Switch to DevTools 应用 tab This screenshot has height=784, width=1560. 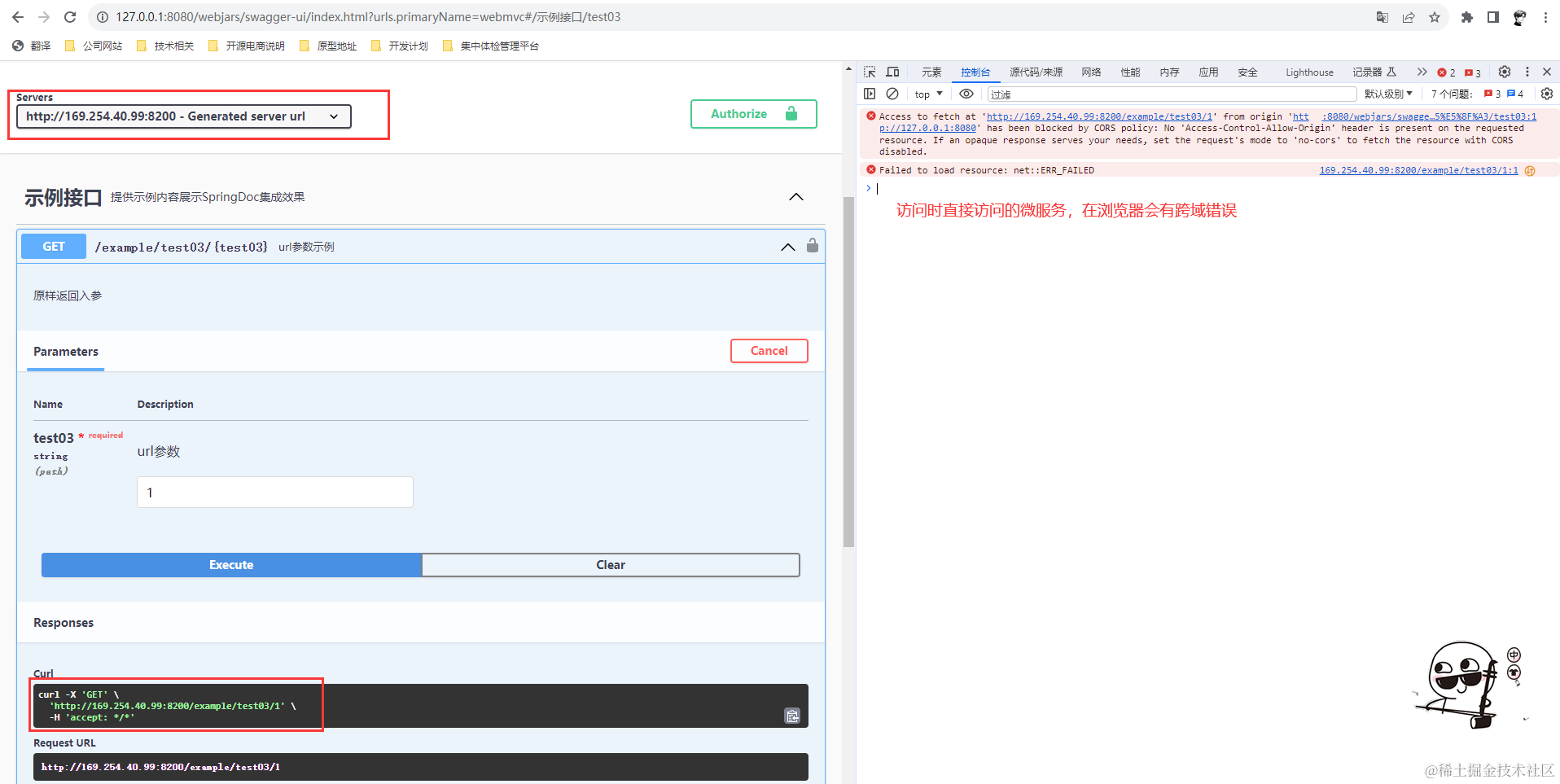[x=1208, y=72]
